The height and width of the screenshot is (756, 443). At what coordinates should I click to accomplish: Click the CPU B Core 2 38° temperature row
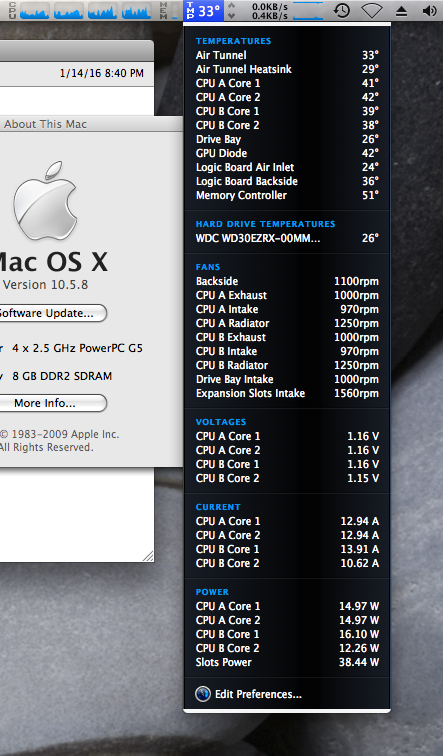287,125
